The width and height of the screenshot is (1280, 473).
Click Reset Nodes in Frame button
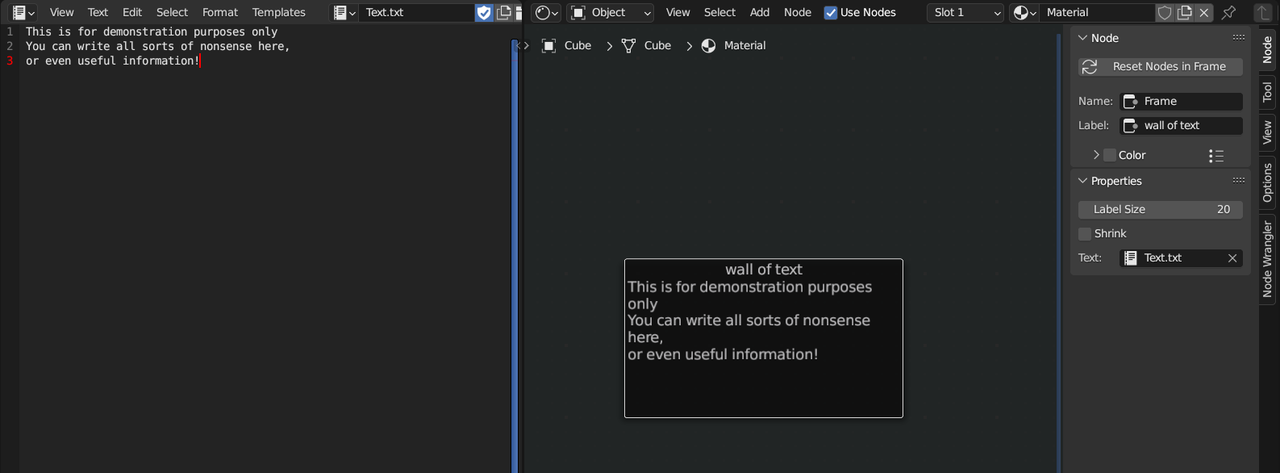point(1160,66)
